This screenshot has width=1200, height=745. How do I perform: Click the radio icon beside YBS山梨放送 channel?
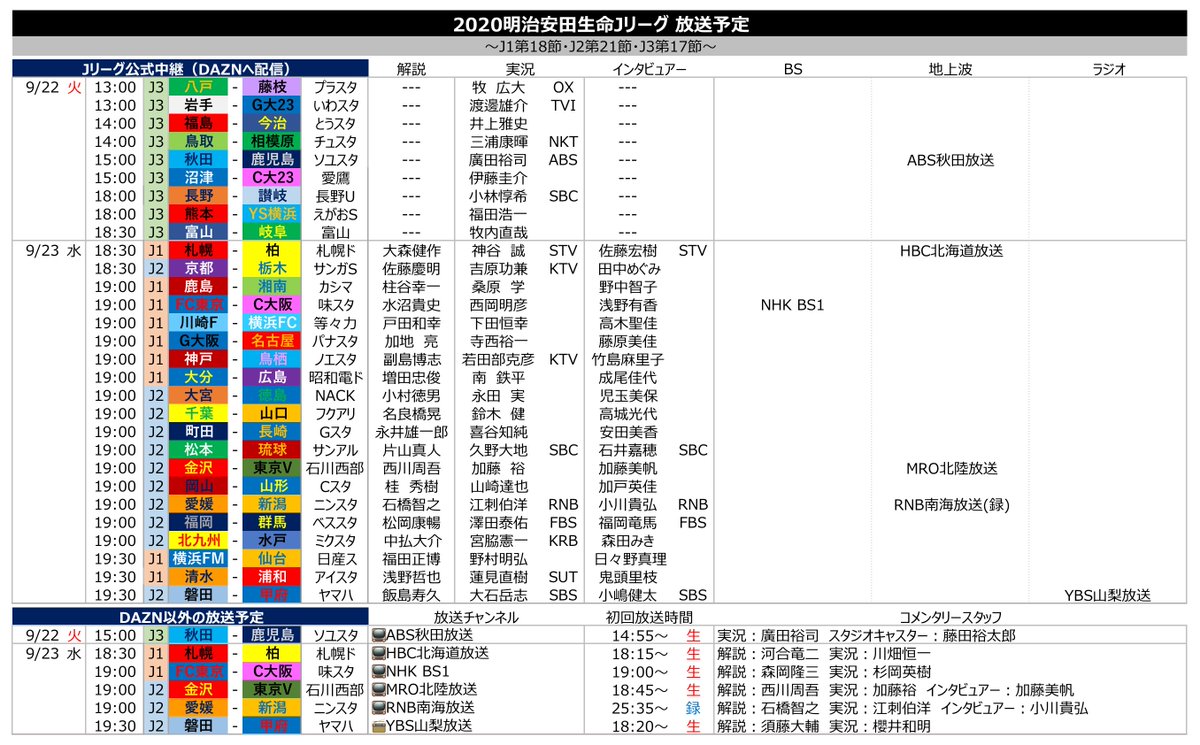[378, 725]
